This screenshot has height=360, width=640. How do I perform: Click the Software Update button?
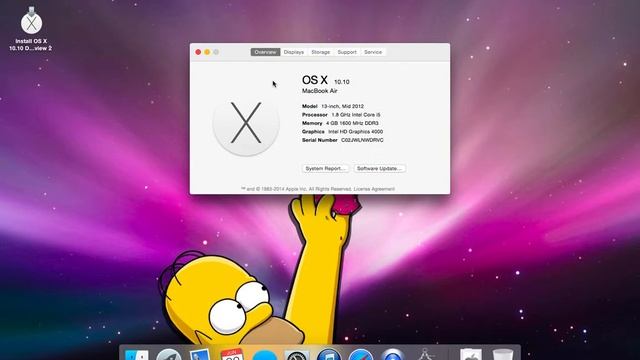[x=379, y=169]
